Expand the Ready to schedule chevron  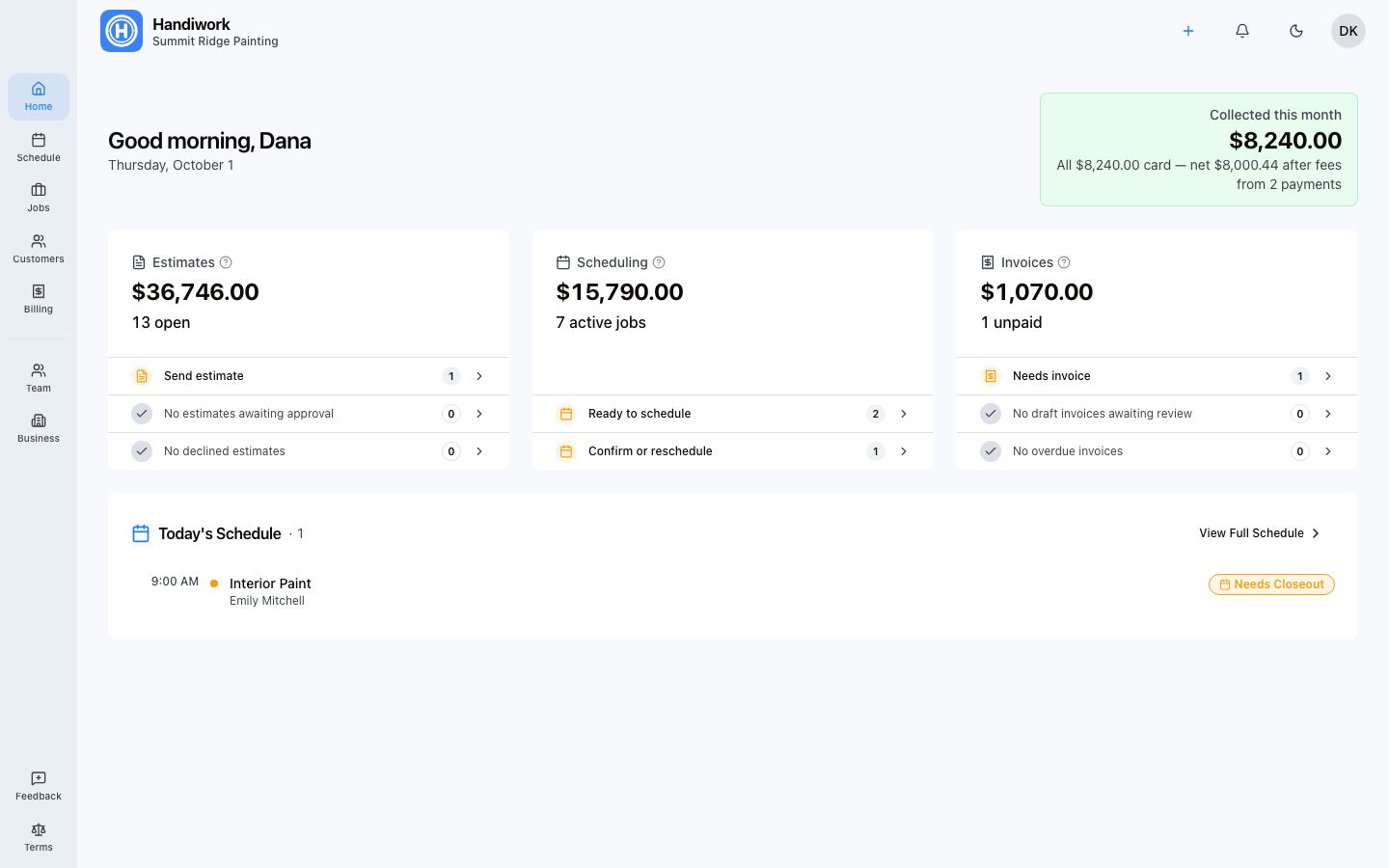pyautogui.click(x=904, y=414)
